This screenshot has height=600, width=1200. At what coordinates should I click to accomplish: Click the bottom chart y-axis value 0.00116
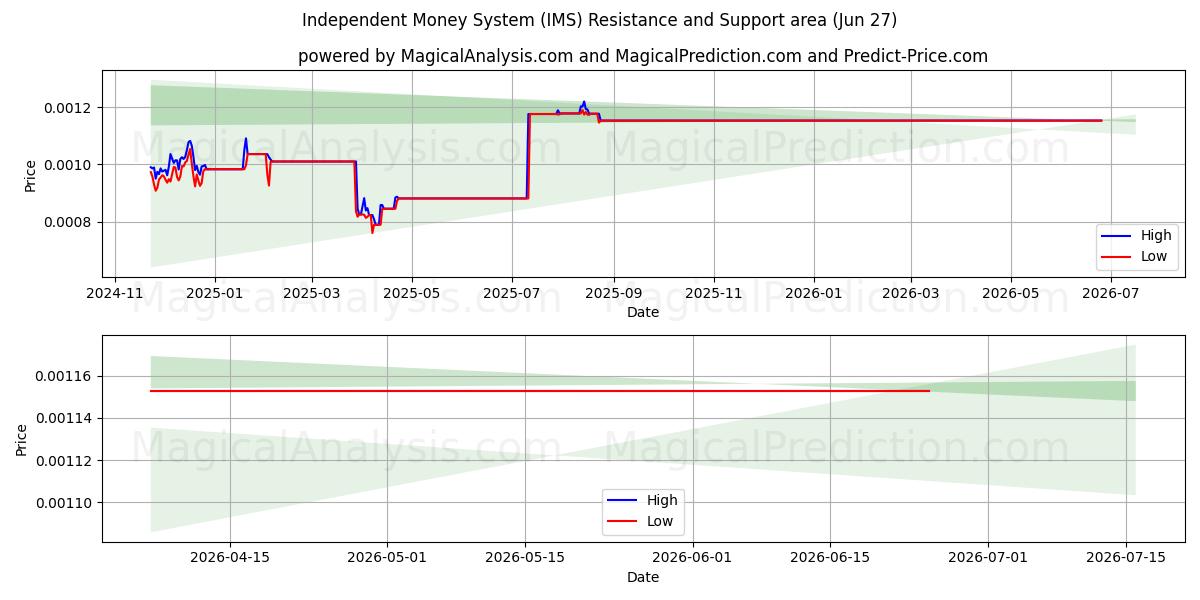64,376
